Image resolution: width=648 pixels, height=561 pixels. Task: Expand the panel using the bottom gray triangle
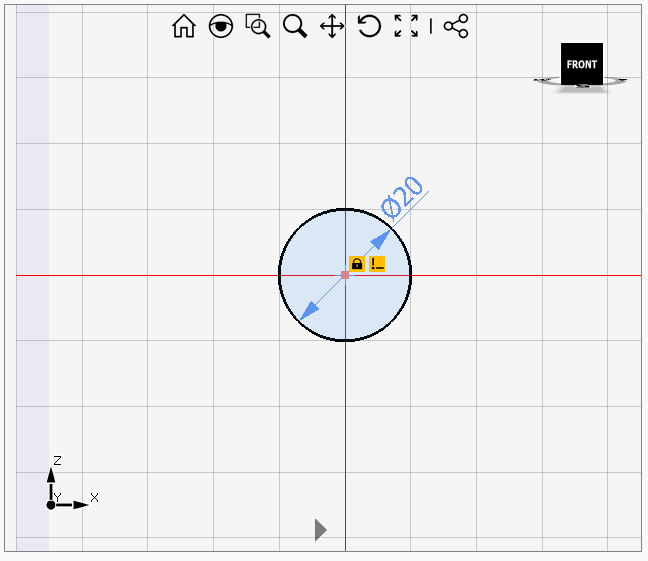pos(320,530)
